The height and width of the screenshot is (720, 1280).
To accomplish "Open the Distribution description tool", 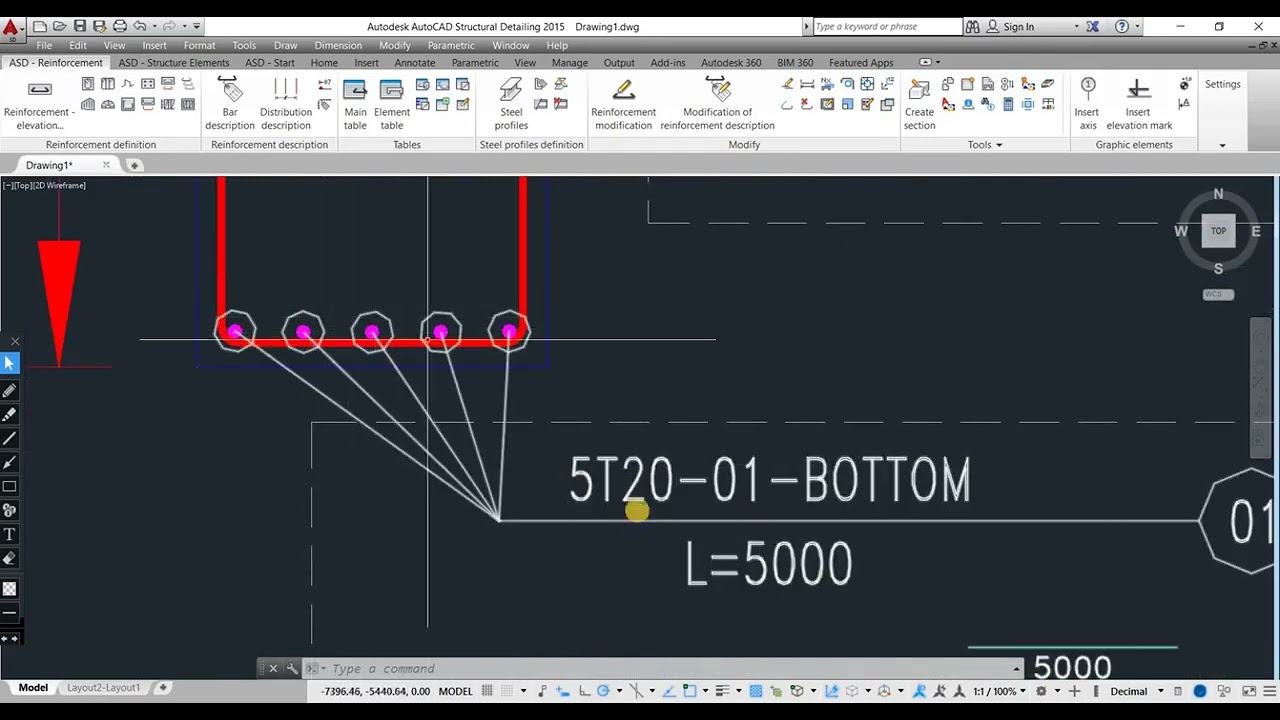I will (286, 103).
